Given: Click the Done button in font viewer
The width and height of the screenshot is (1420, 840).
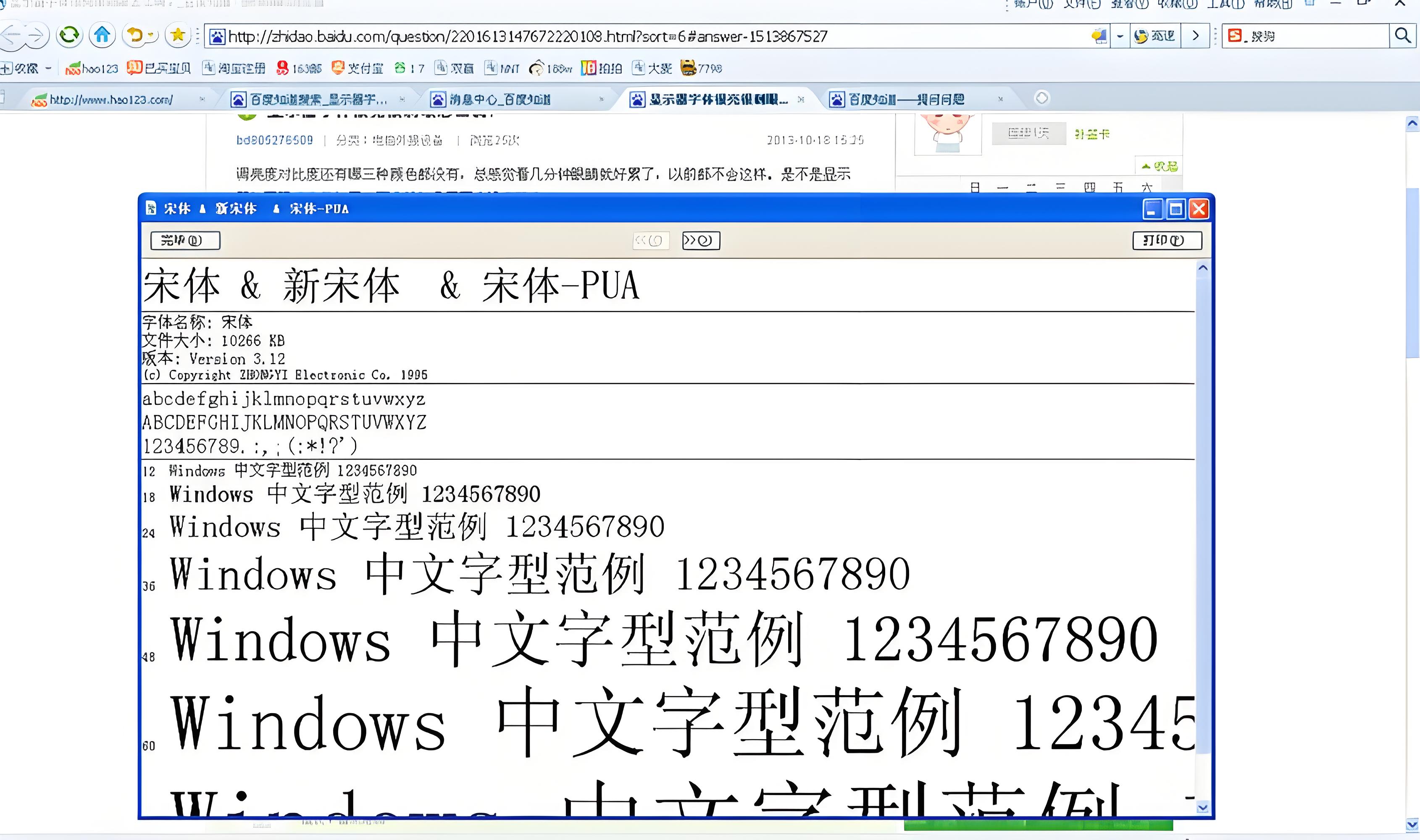Looking at the screenshot, I should pos(184,241).
